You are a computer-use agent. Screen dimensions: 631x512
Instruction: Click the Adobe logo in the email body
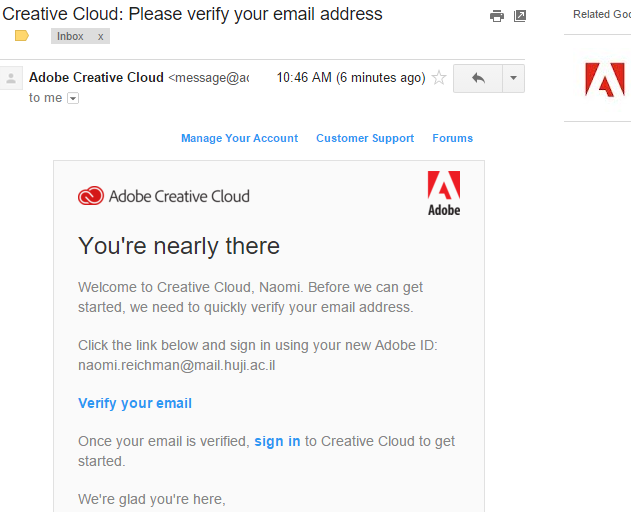point(444,193)
